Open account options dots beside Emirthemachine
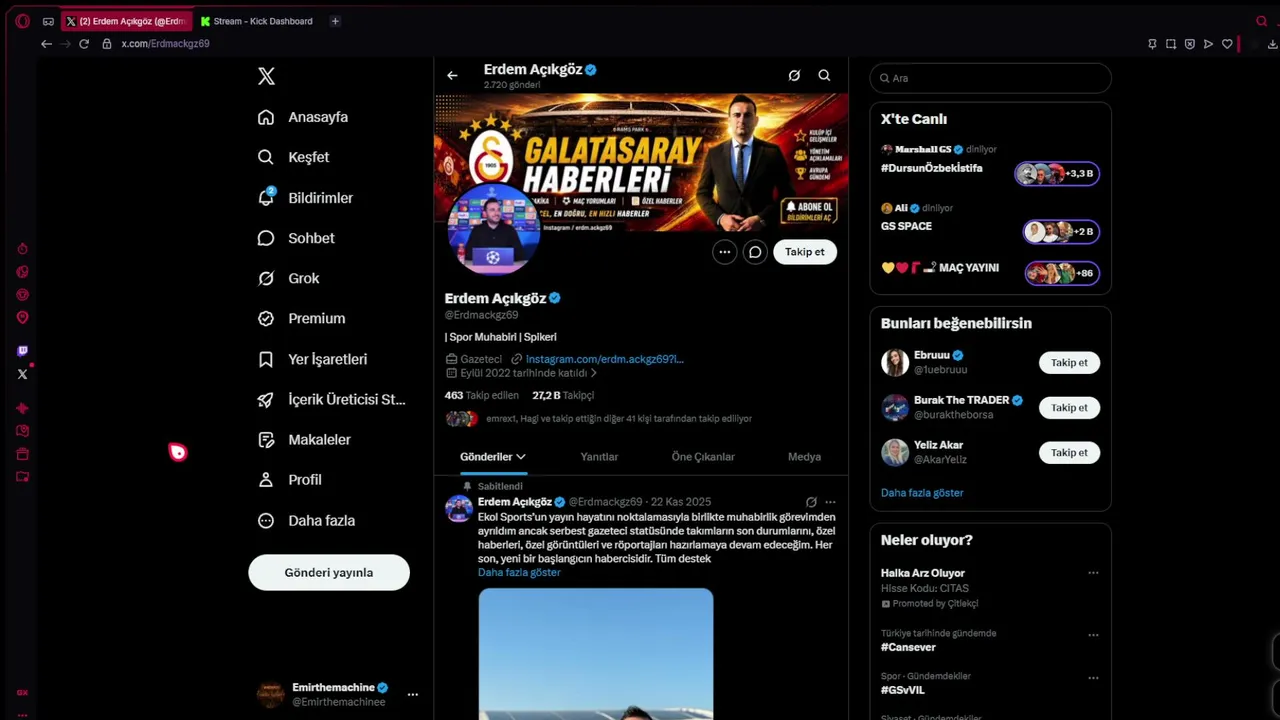Screen dimensions: 1280x720 [x=412, y=694]
